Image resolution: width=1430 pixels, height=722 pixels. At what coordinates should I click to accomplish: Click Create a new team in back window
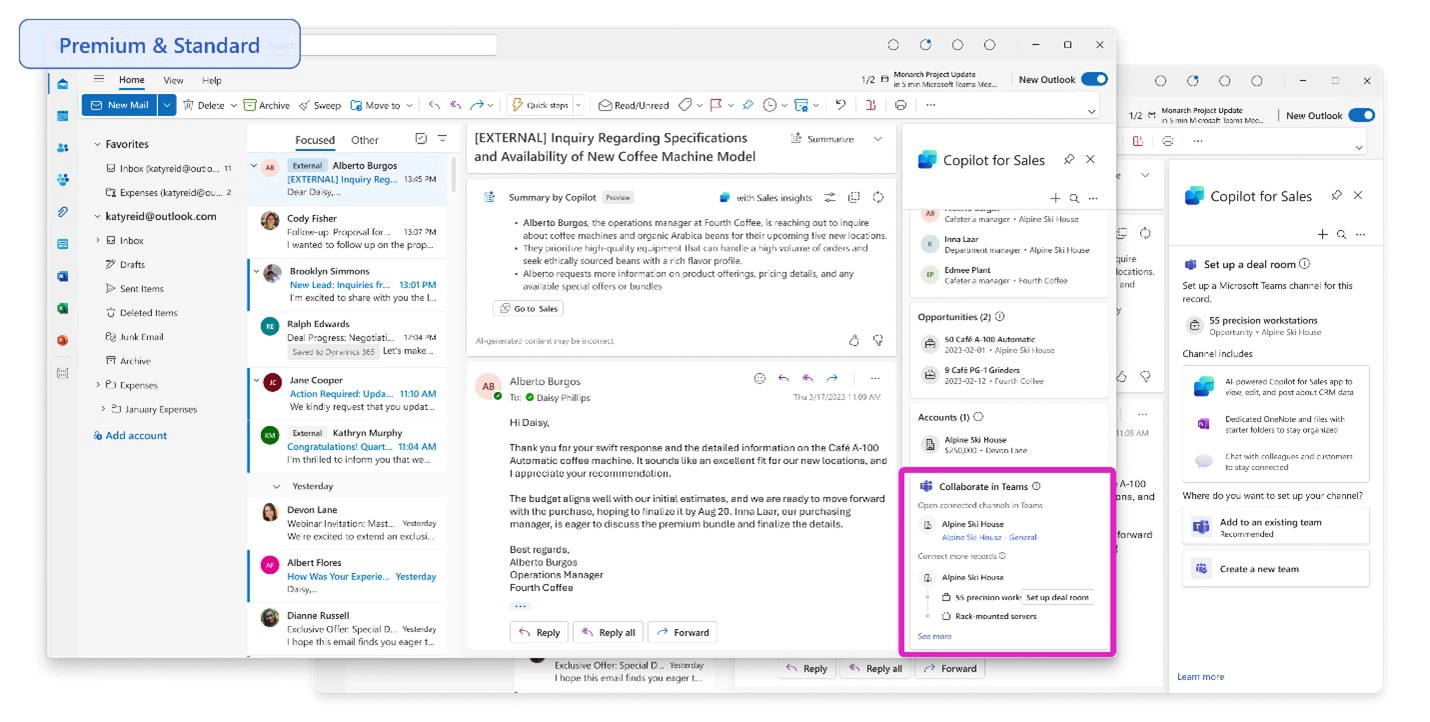[1275, 569]
